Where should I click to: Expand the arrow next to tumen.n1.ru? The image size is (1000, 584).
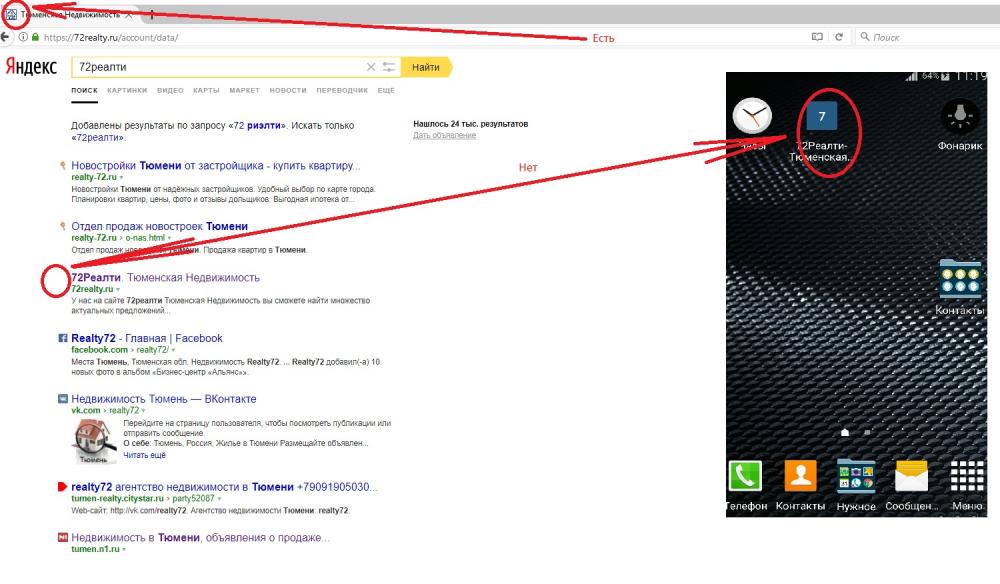(124, 550)
